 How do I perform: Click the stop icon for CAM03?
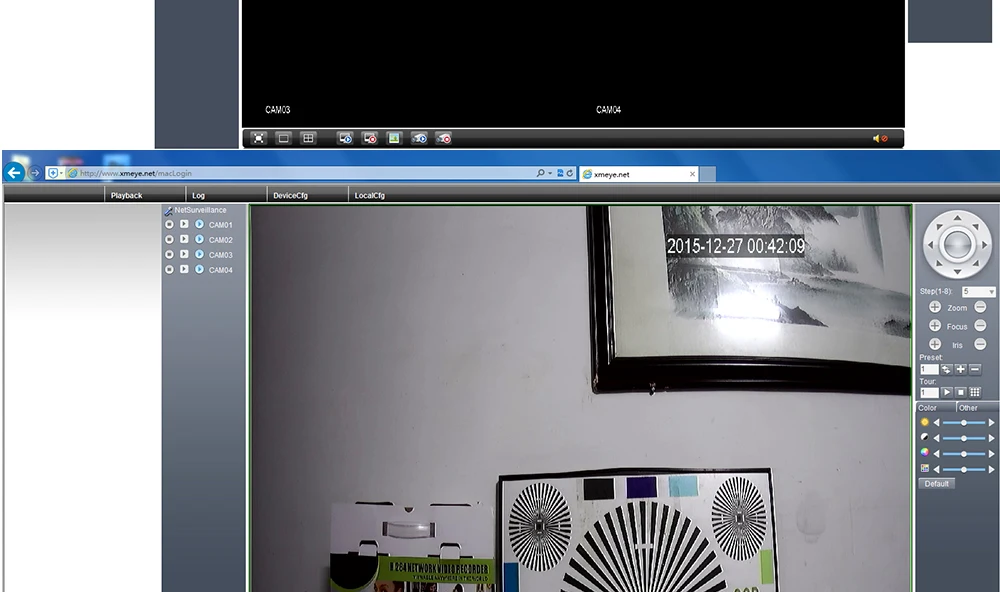pyautogui.click(x=169, y=255)
